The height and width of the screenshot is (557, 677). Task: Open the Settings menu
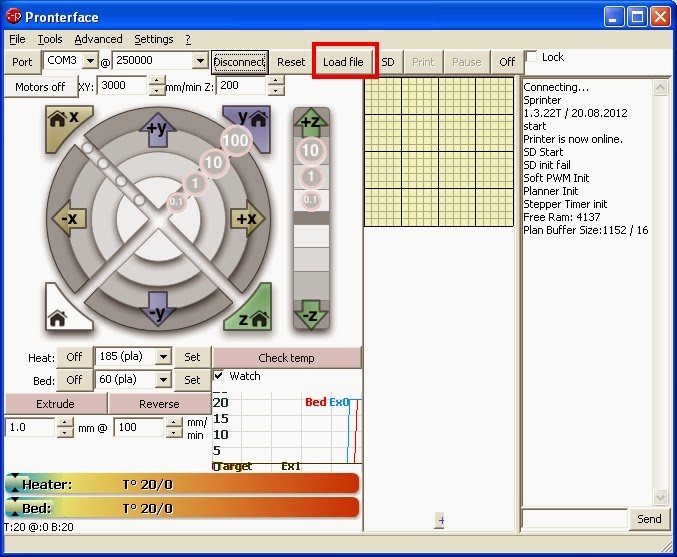tap(153, 39)
